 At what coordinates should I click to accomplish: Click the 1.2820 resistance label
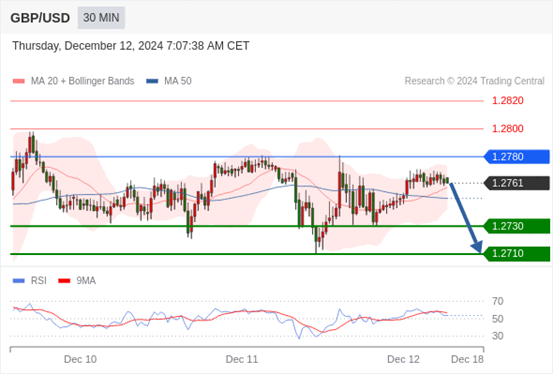tap(508, 101)
